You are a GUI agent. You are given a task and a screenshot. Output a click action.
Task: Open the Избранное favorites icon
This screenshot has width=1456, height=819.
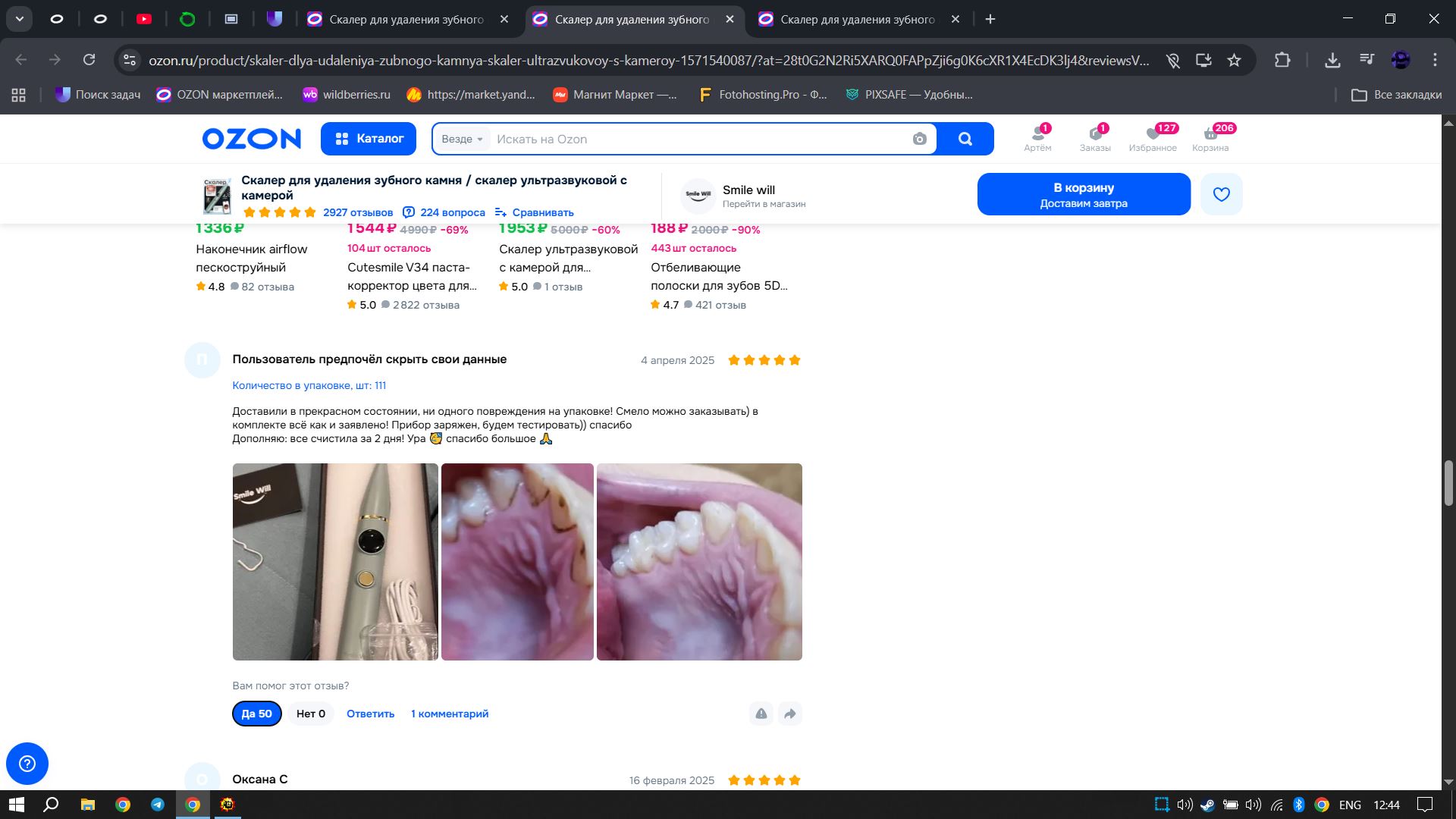coord(1152,138)
